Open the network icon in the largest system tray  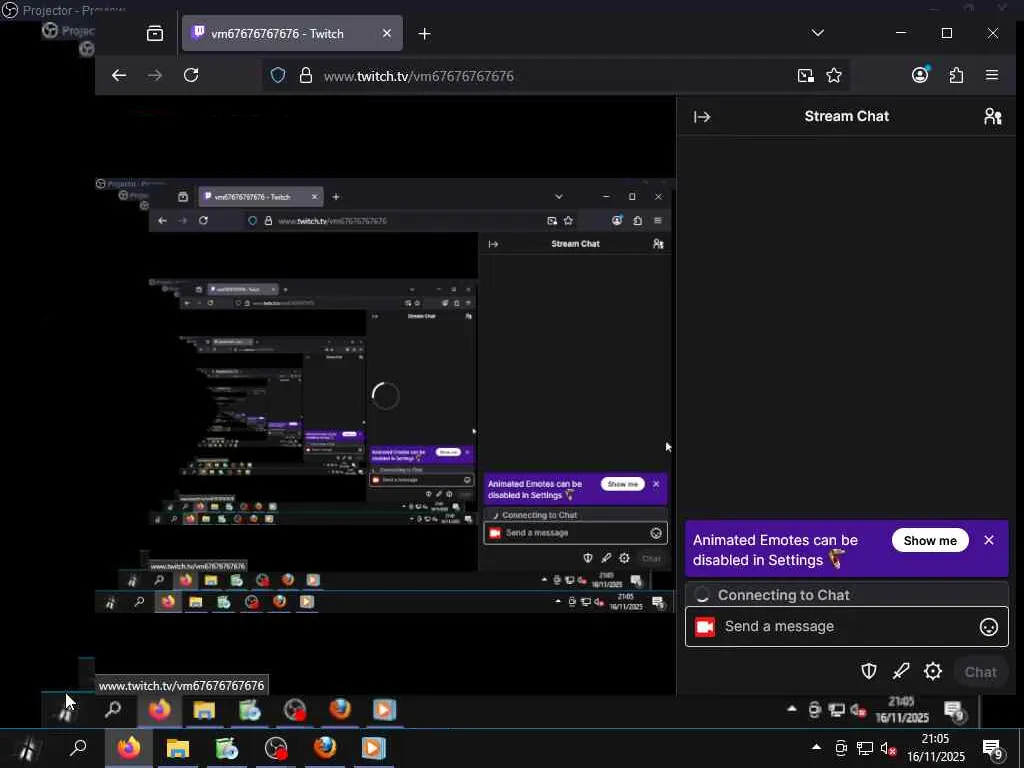coord(865,748)
